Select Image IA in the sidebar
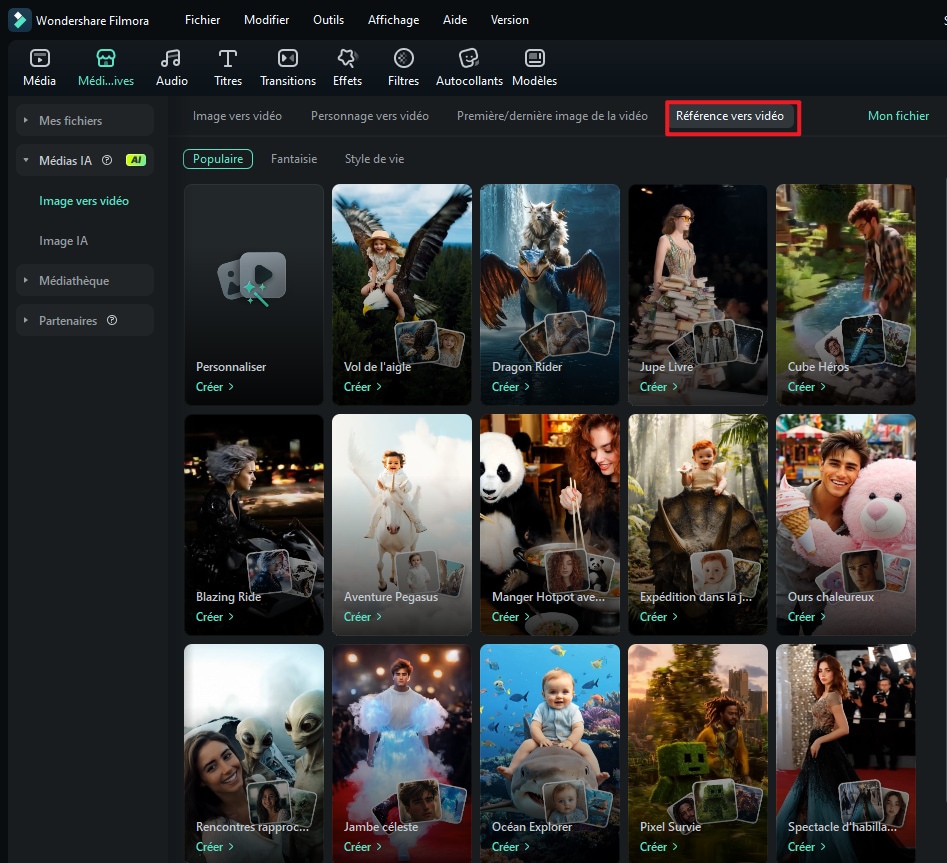This screenshot has width=947, height=863. click(x=63, y=240)
